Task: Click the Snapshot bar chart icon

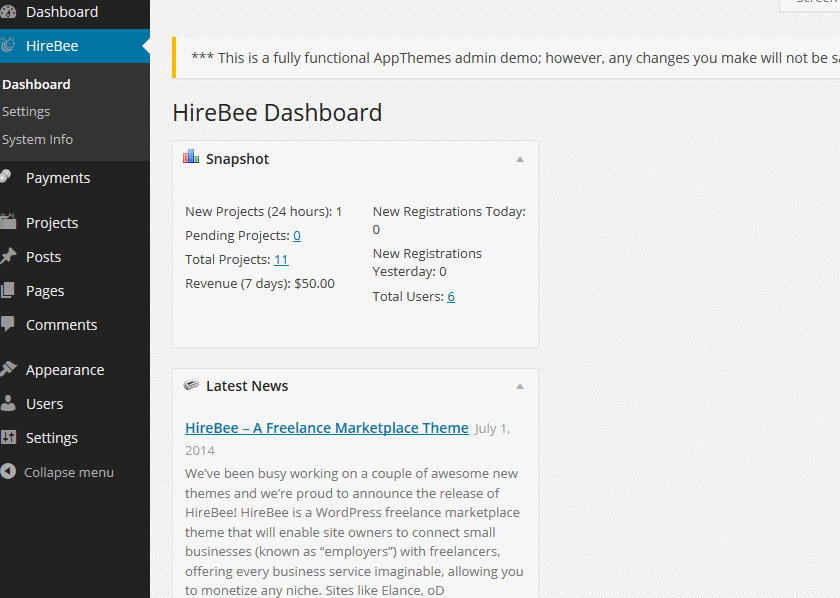Action: (x=191, y=156)
